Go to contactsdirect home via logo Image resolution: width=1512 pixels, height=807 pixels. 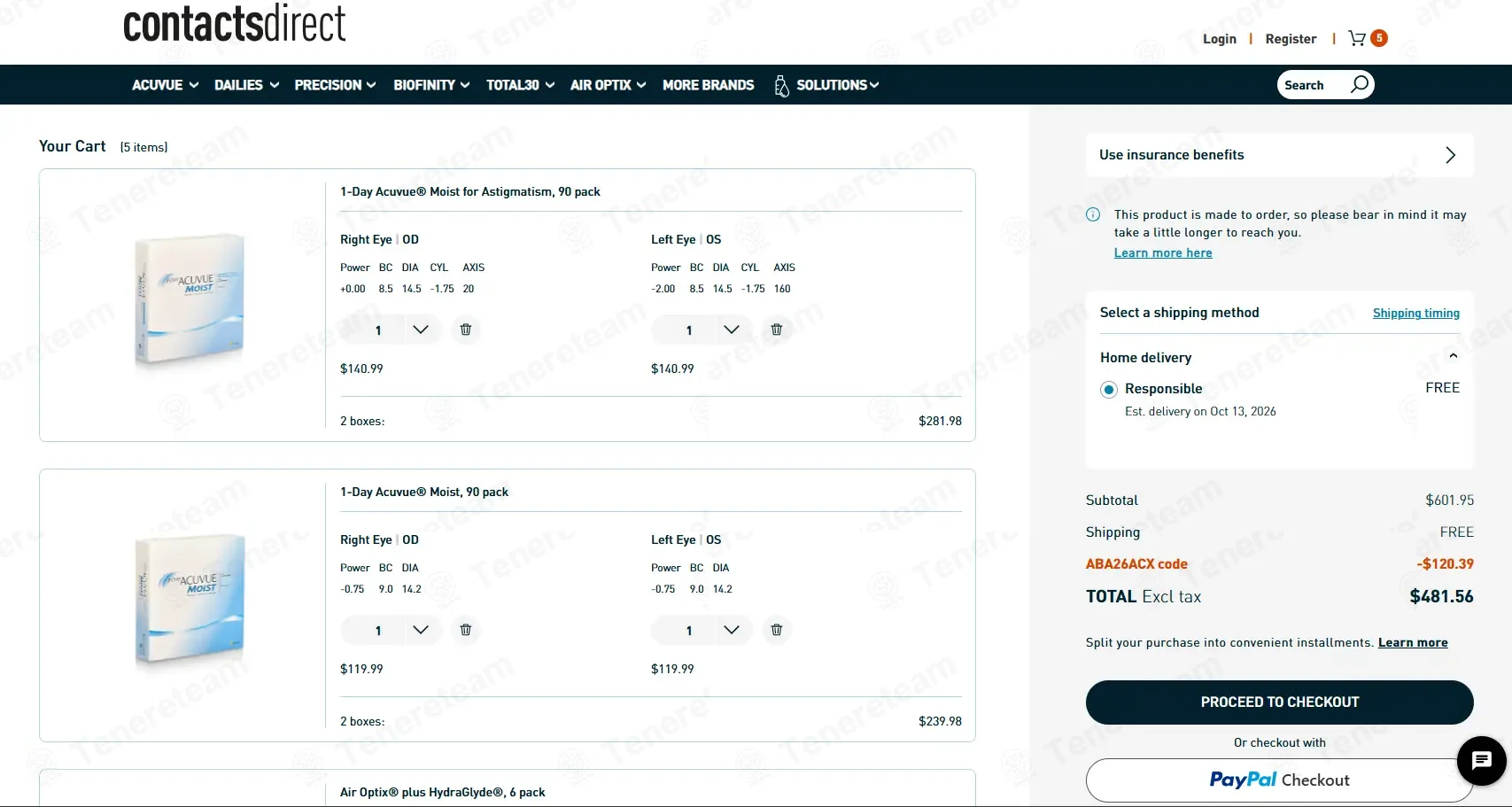(x=235, y=24)
